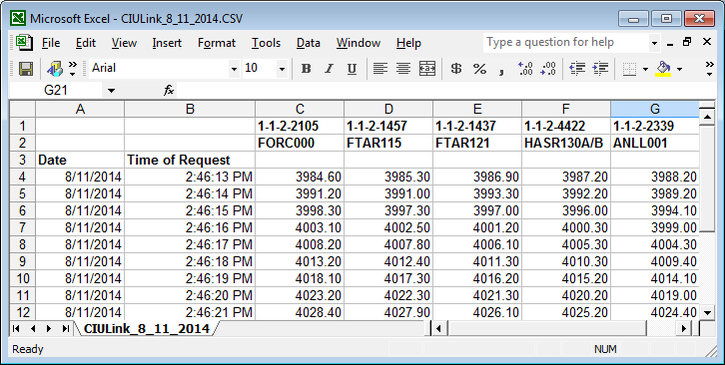This screenshot has height=365, width=725.
Task: Select row 7 header
Action: click(x=23, y=228)
